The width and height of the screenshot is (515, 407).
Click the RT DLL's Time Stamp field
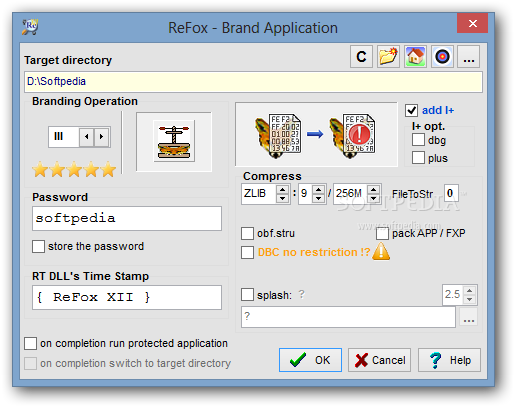(x=127, y=297)
